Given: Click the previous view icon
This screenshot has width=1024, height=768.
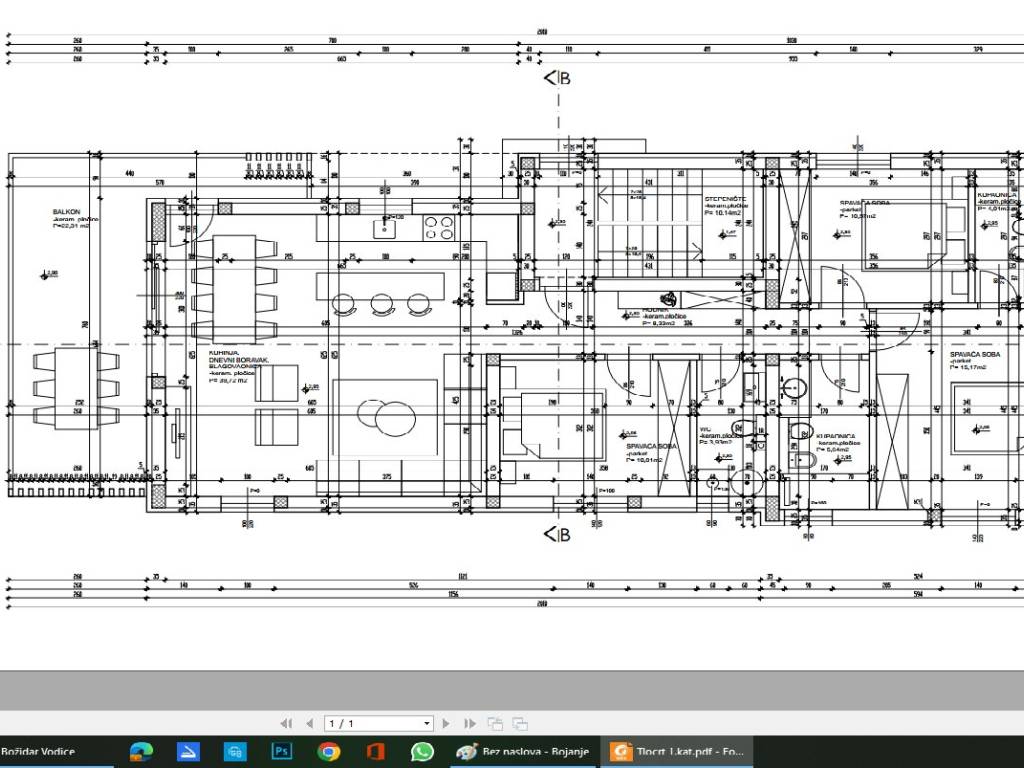Looking at the screenshot, I should [494, 723].
